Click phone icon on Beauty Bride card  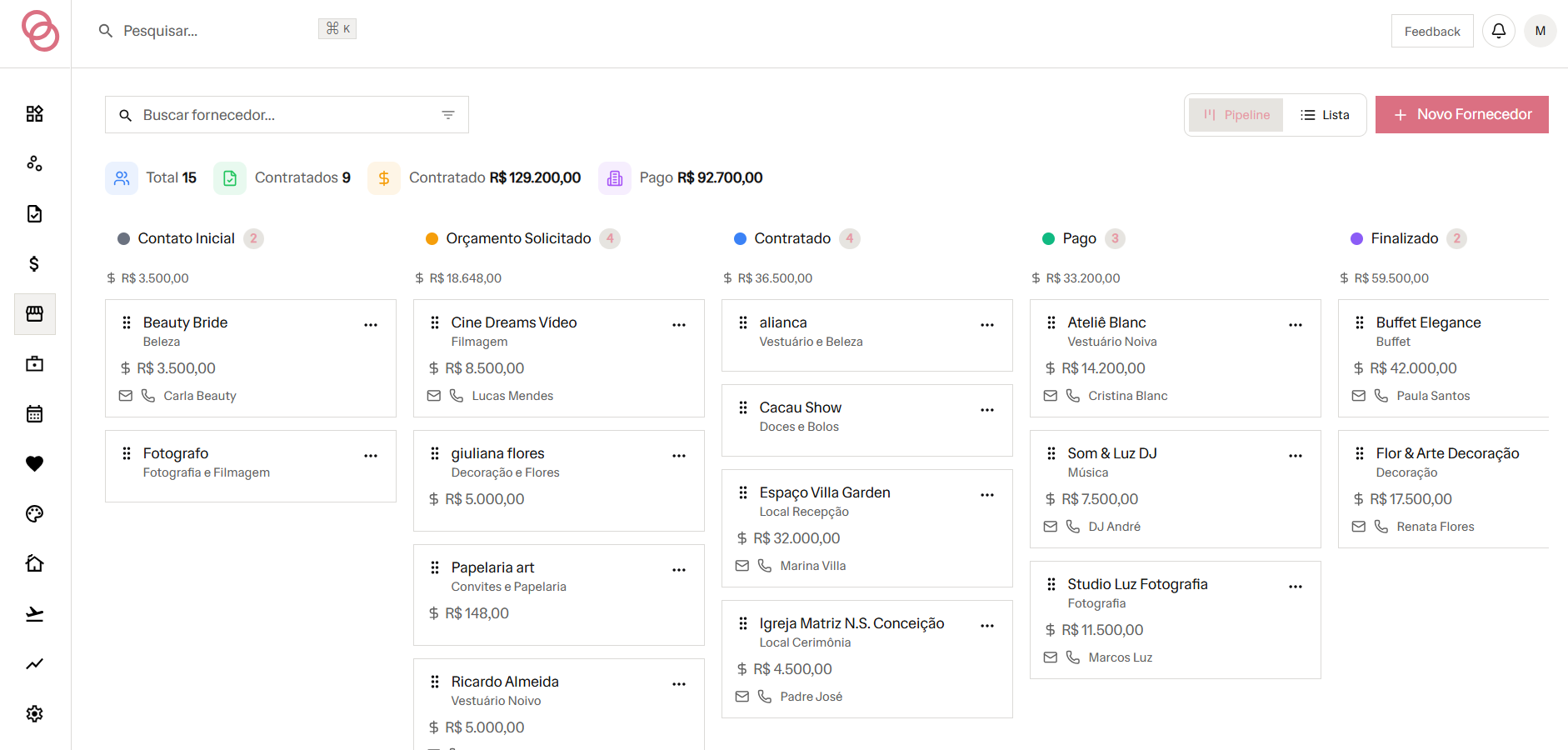pyautogui.click(x=148, y=396)
